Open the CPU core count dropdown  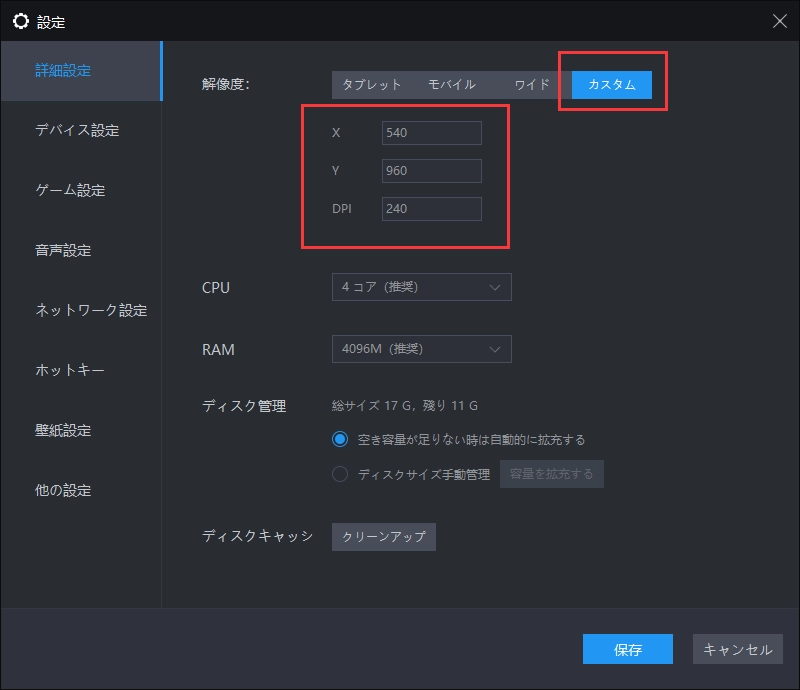(x=420, y=288)
